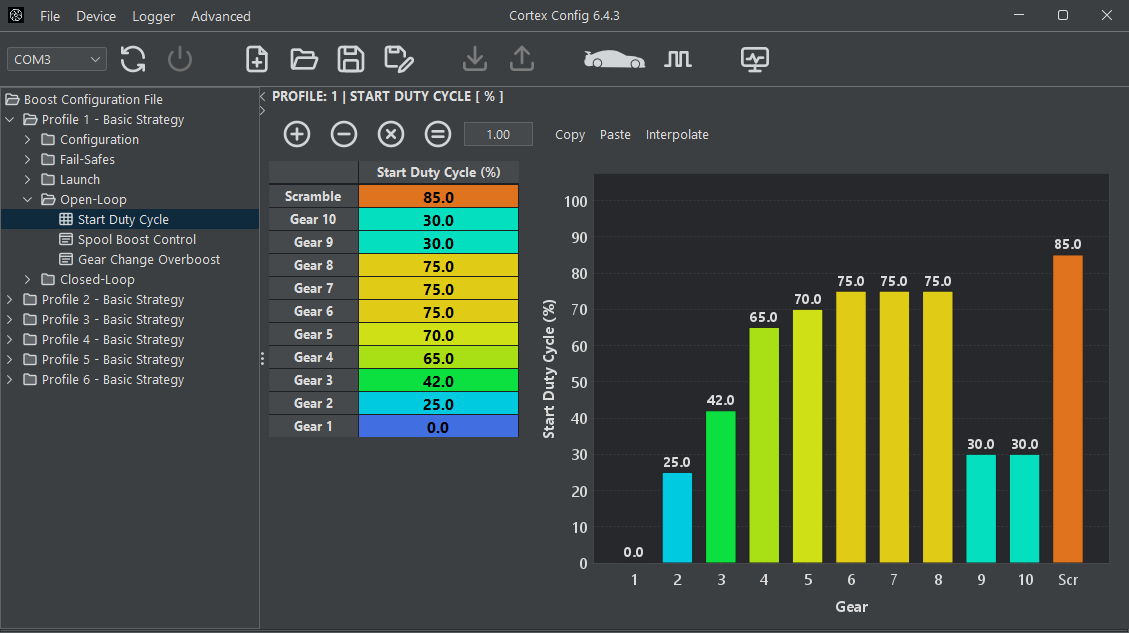The height and width of the screenshot is (633, 1129).
Task: Click the pulse waveform icon
Action: (678, 59)
